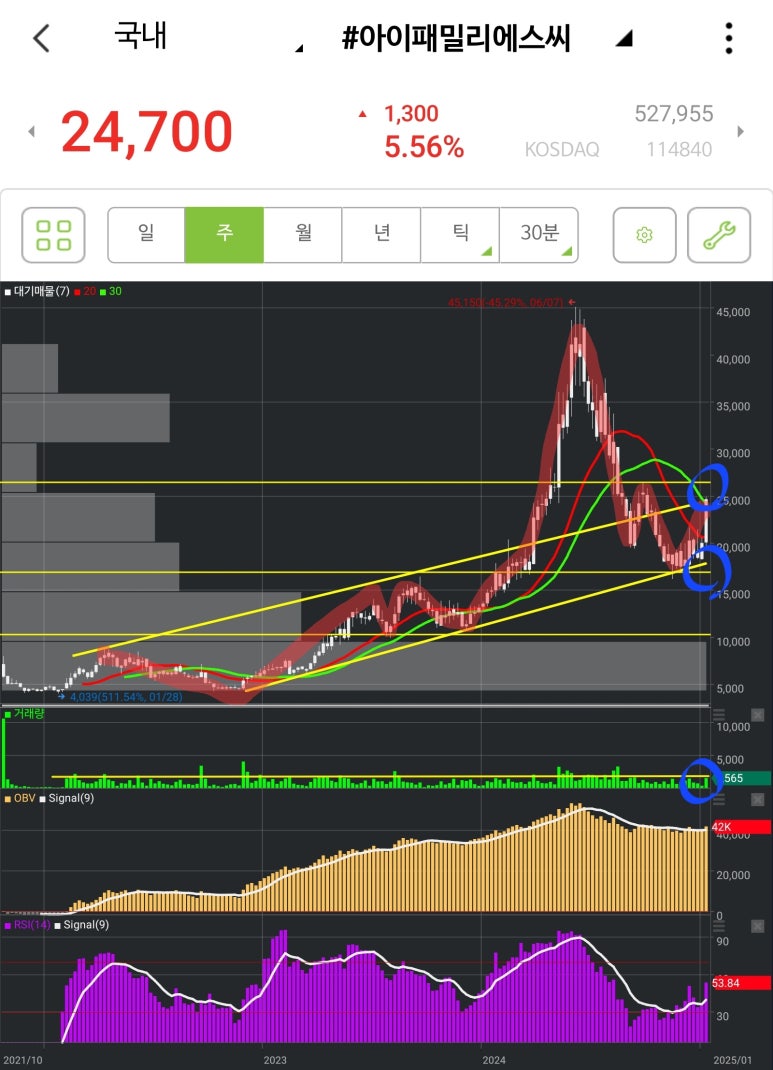Tap the 2021/10 date axis label
Image resolution: width=773 pixels, height=1070 pixels.
23,1060
